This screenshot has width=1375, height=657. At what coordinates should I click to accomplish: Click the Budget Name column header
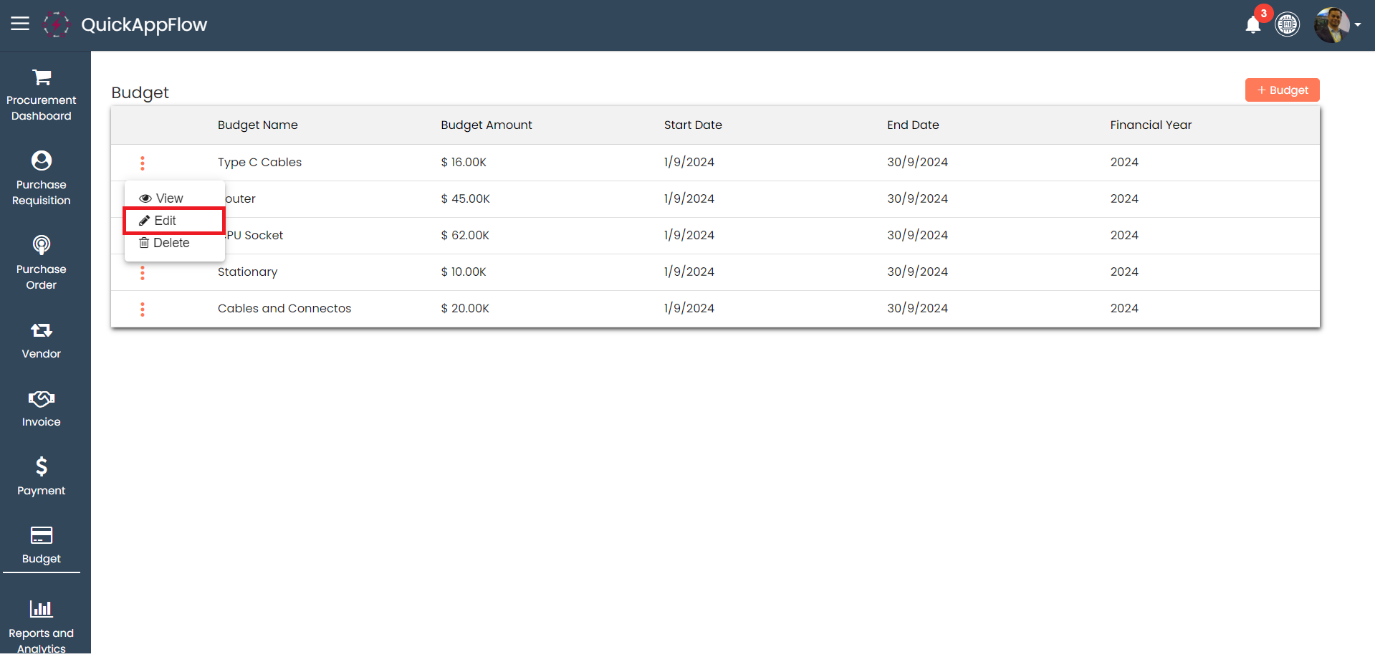[258, 125]
